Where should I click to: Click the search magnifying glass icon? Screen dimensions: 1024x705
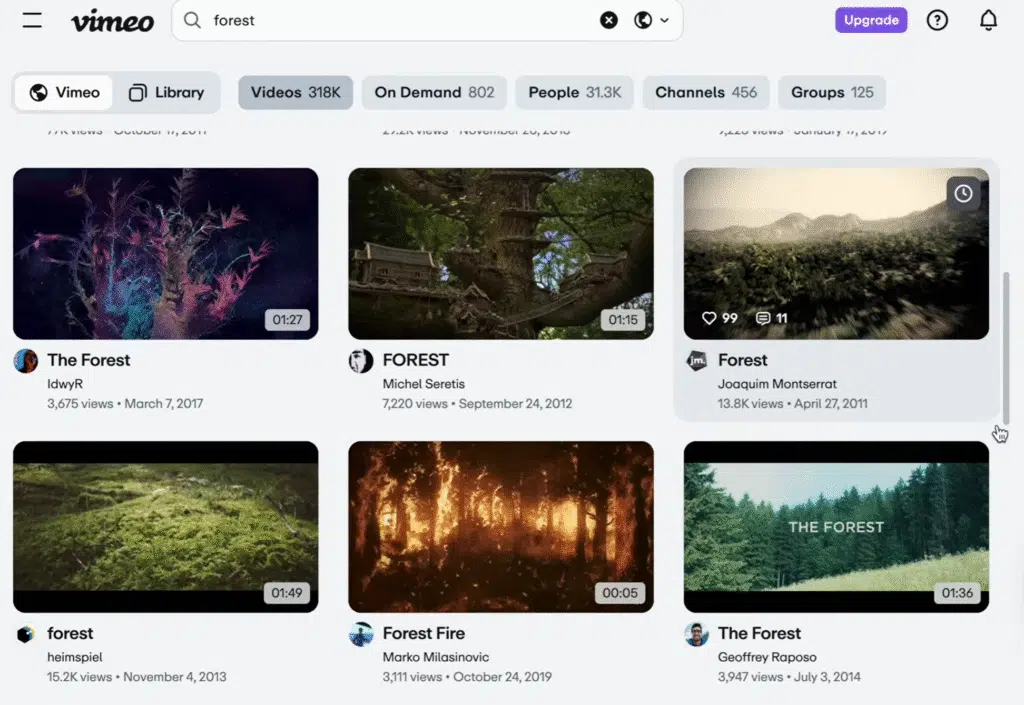pos(191,20)
